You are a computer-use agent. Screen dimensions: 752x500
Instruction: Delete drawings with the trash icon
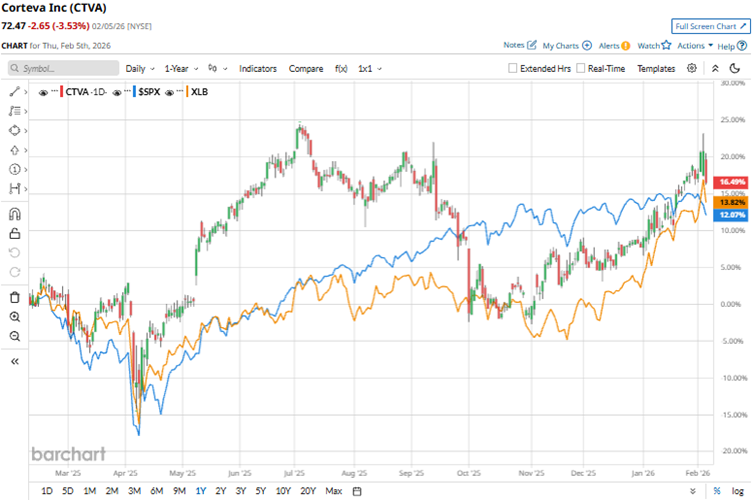click(14, 297)
